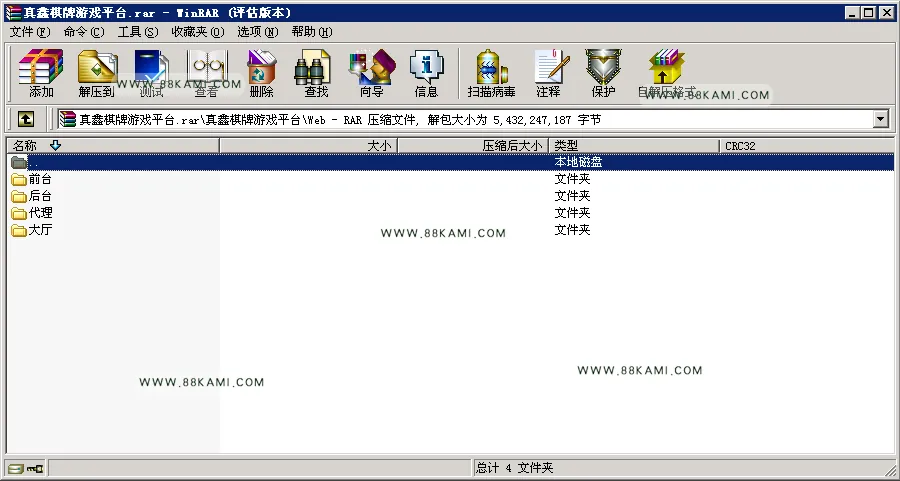
Task: Show archive 信息 (Info) icon
Action: pos(426,73)
